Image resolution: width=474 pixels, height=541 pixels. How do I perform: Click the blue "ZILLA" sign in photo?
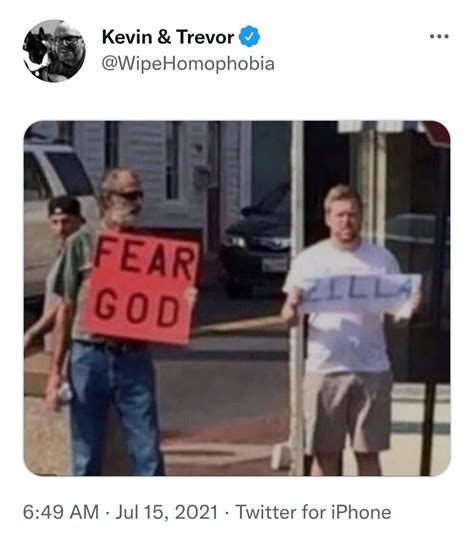coord(360,294)
